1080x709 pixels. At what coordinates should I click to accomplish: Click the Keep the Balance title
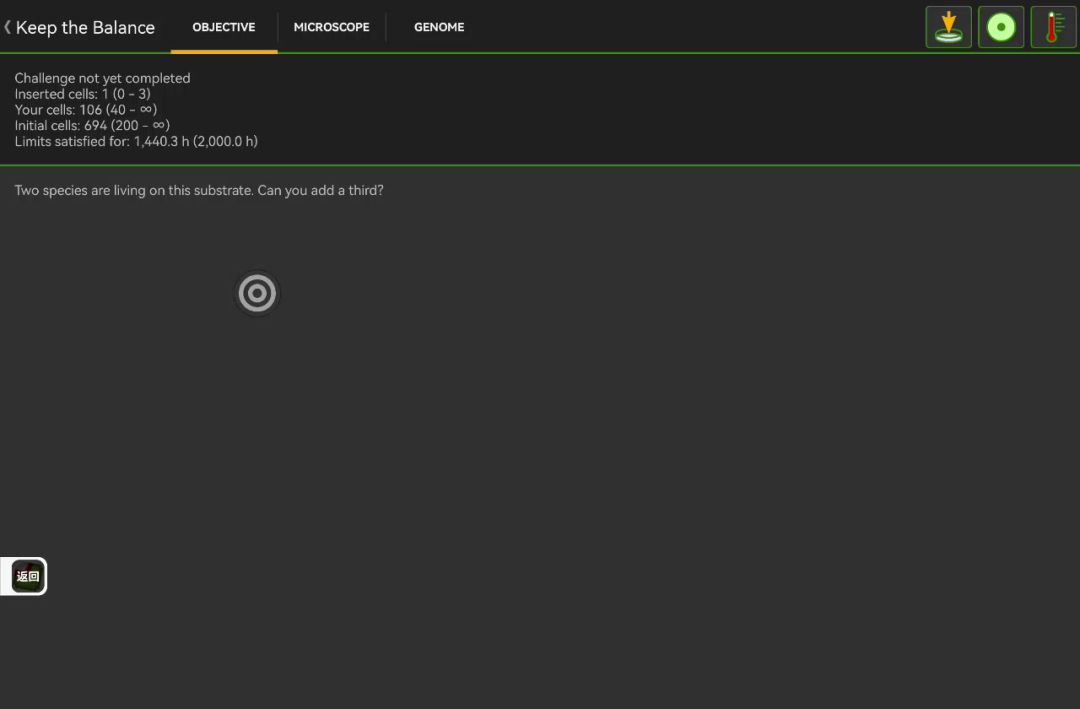(85, 27)
